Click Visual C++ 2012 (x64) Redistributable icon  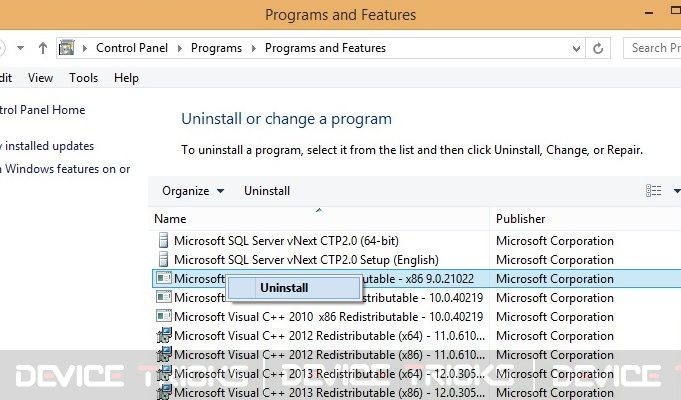click(164, 335)
